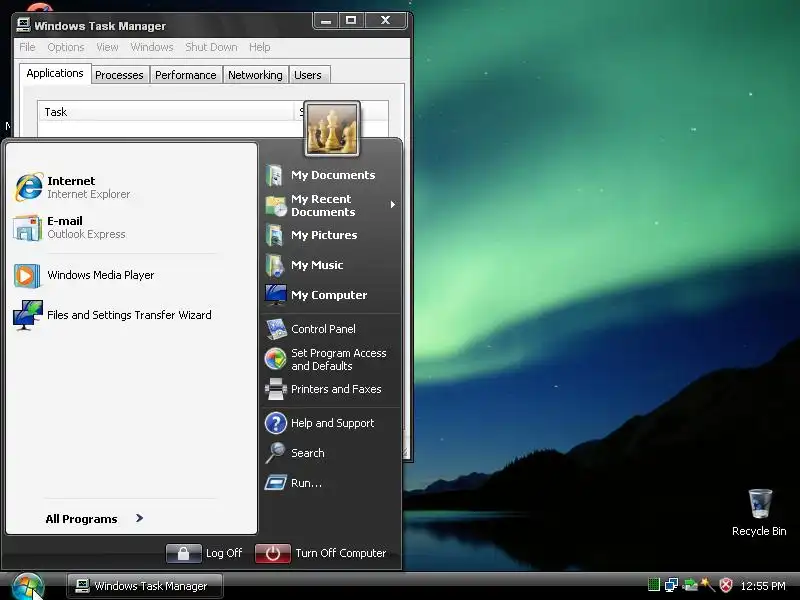
Task: Click the Safely Remove Hardware tray icon
Action: [x=690, y=585]
